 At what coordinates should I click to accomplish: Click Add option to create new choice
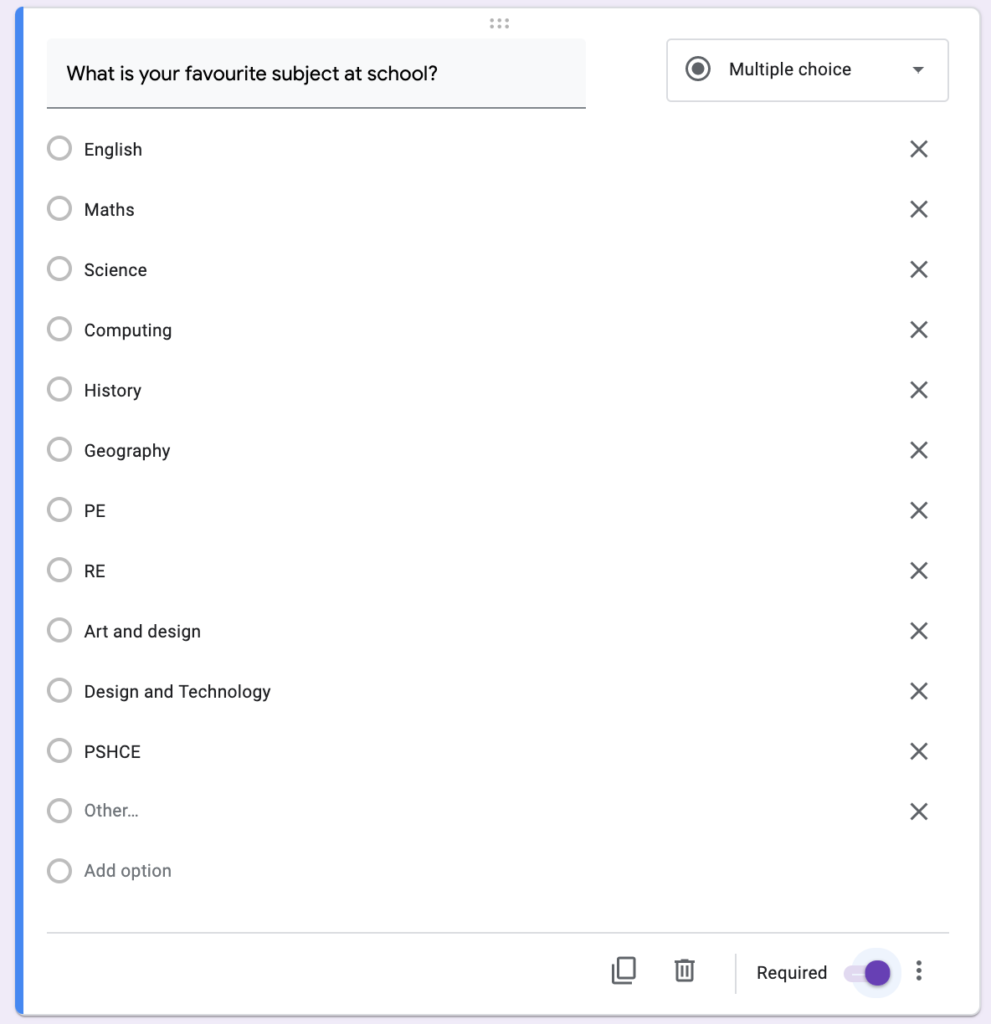127,870
